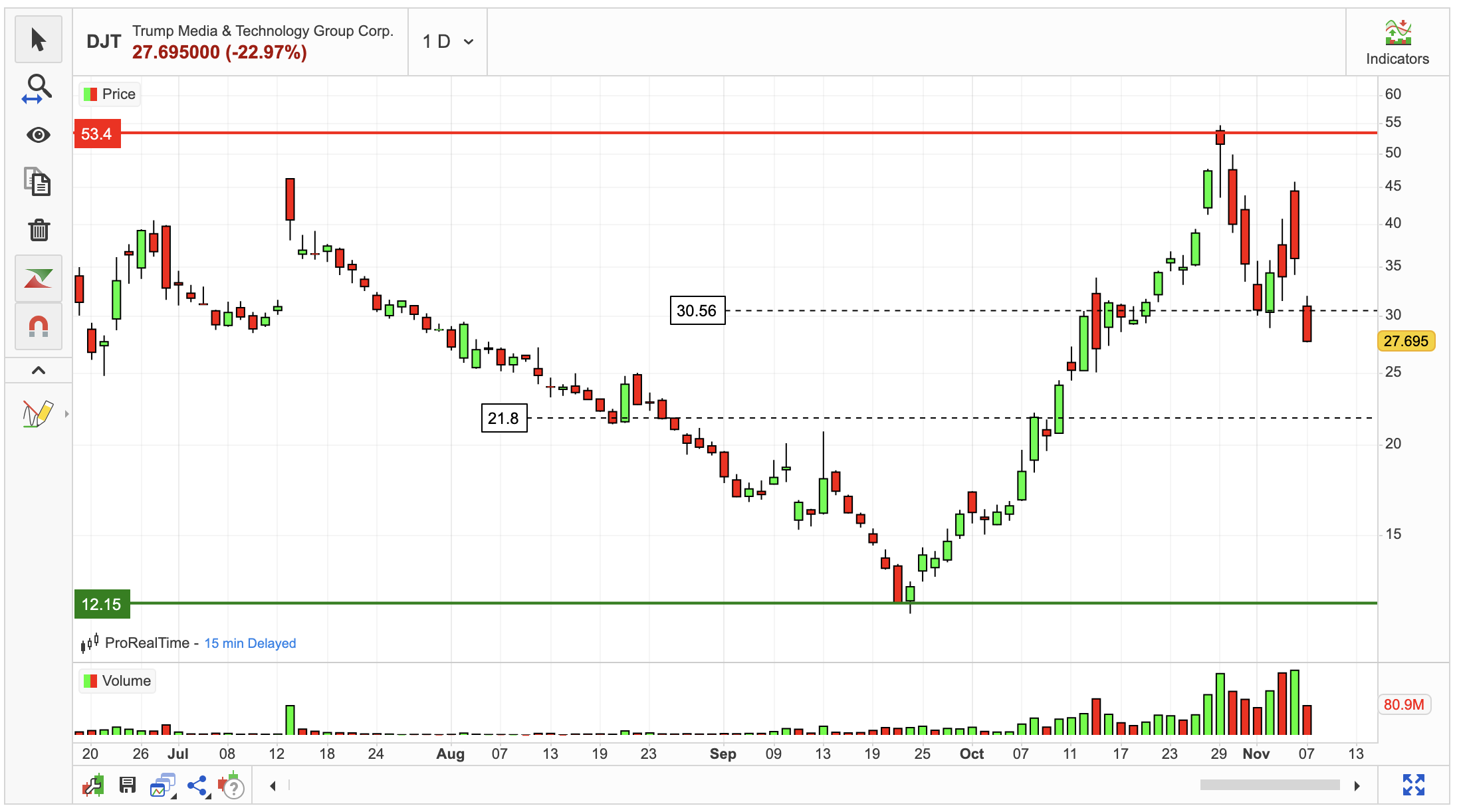Expand drawing tools submenu arrow beside the pencil

pyautogui.click(x=66, y=414)
